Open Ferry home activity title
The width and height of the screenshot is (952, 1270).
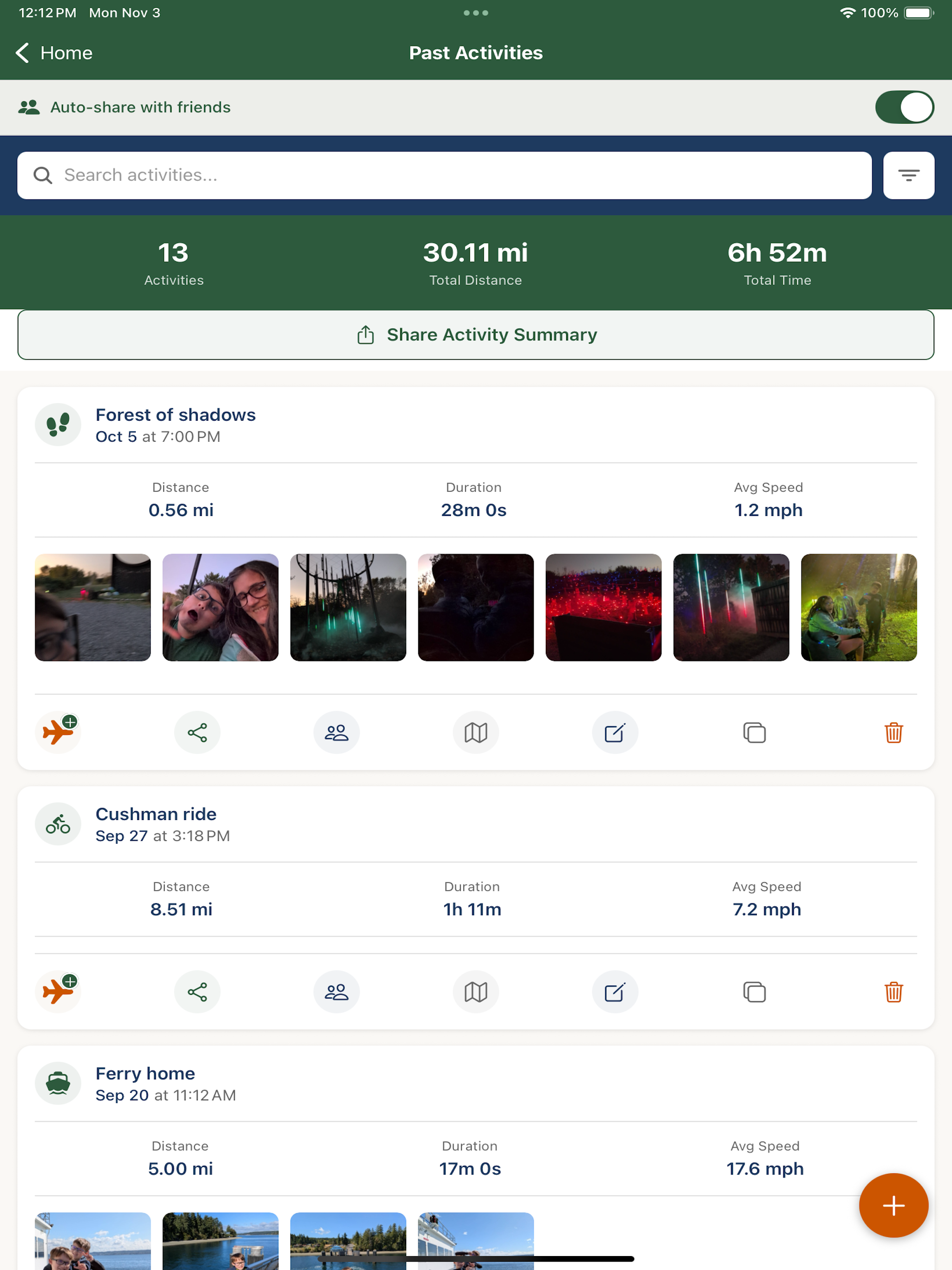point(145,1074)
